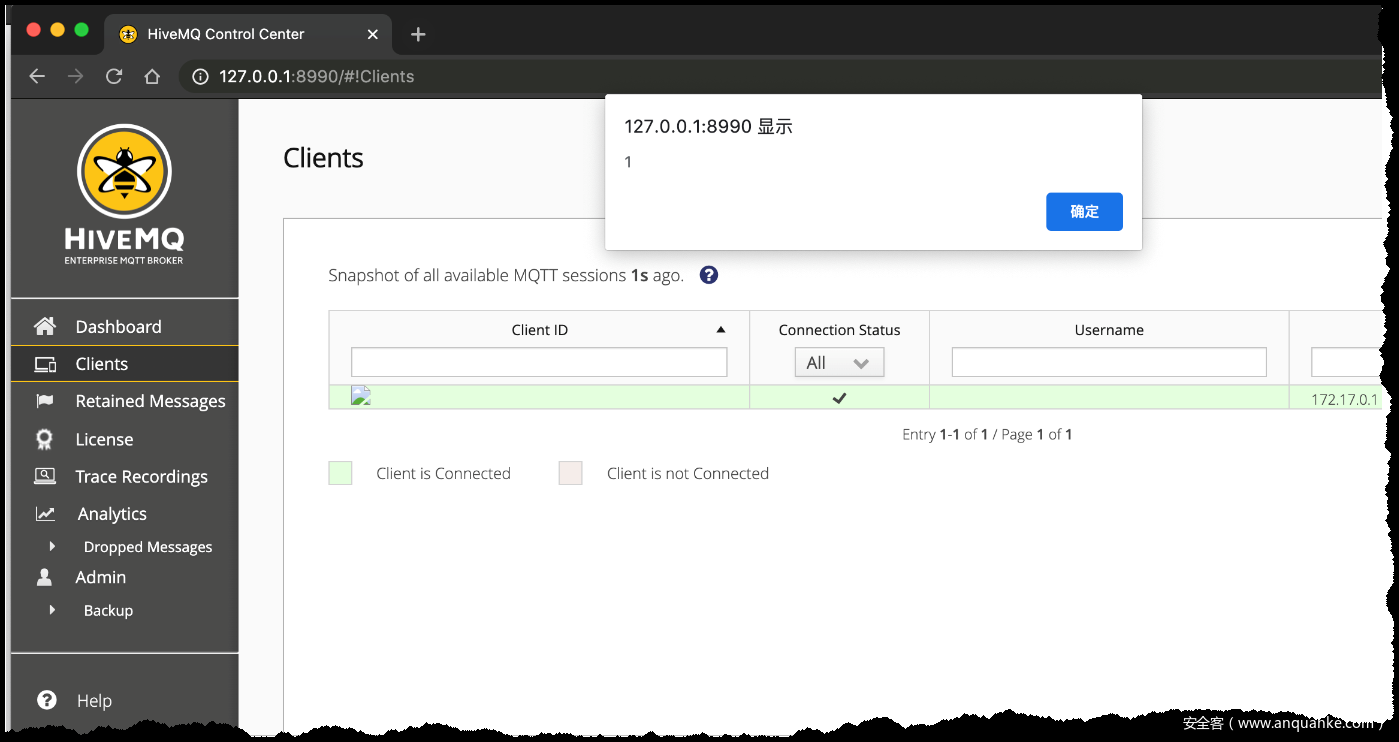This screenshot has height=742, width=1399.
Task: Open the Dashboard home icon
Action: click(44, 326)
